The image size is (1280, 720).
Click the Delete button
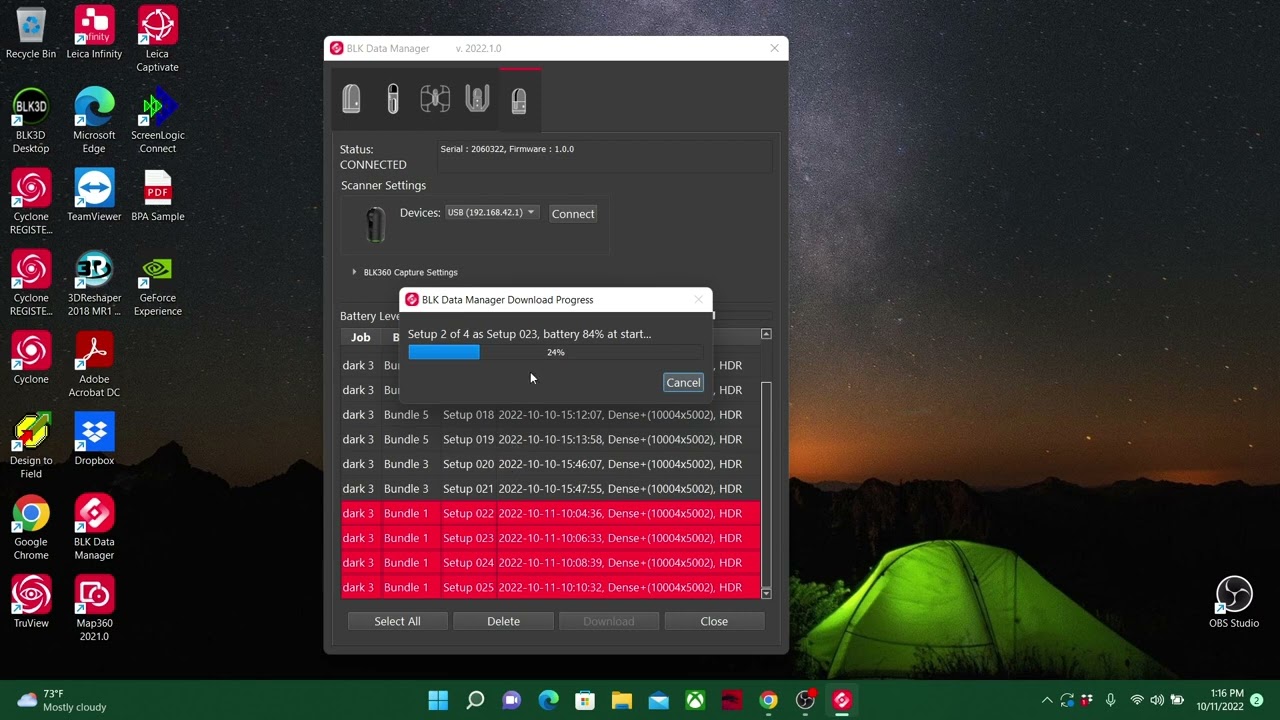(503, 621)
